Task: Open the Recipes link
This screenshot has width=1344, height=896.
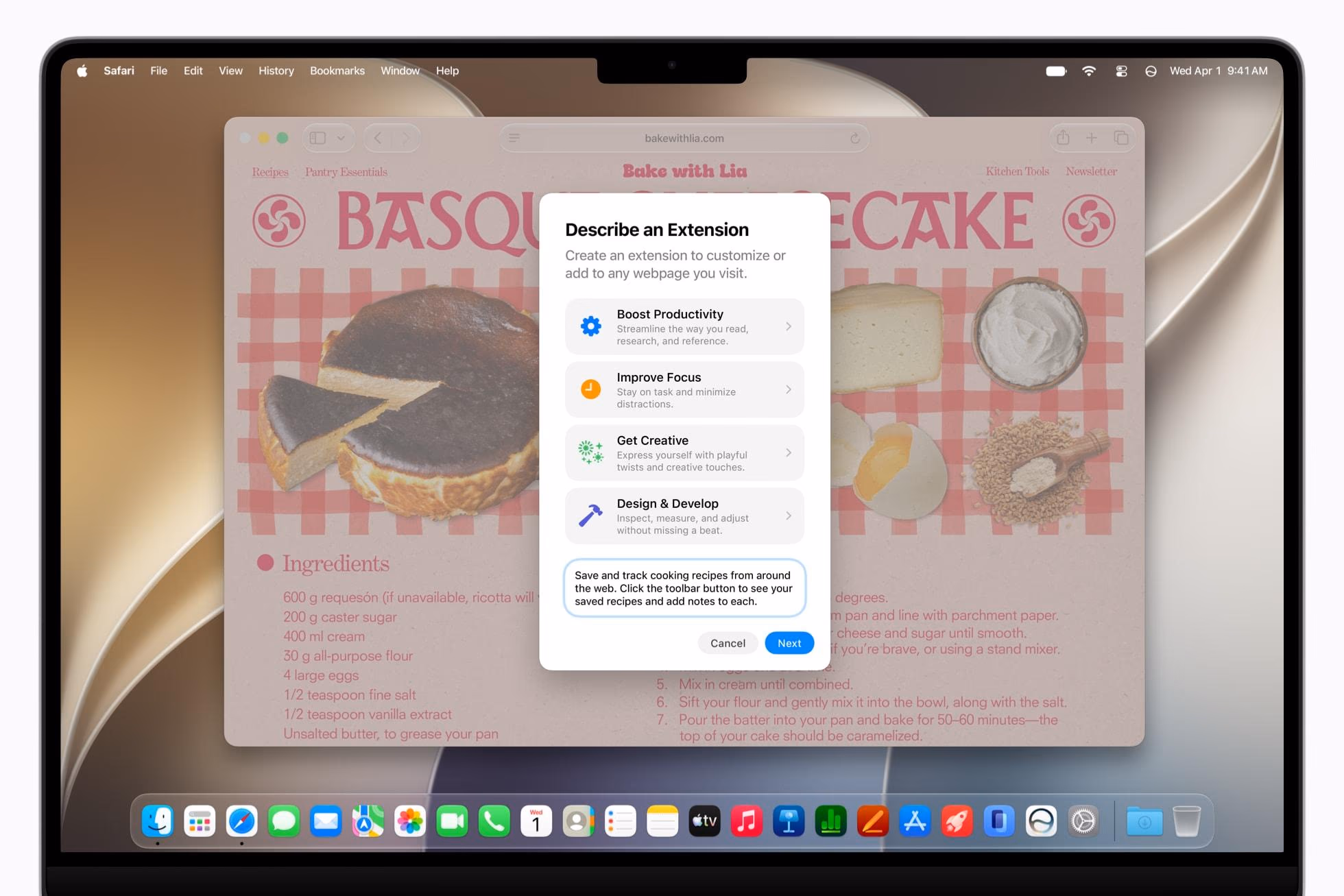Action: coord(269,172)
